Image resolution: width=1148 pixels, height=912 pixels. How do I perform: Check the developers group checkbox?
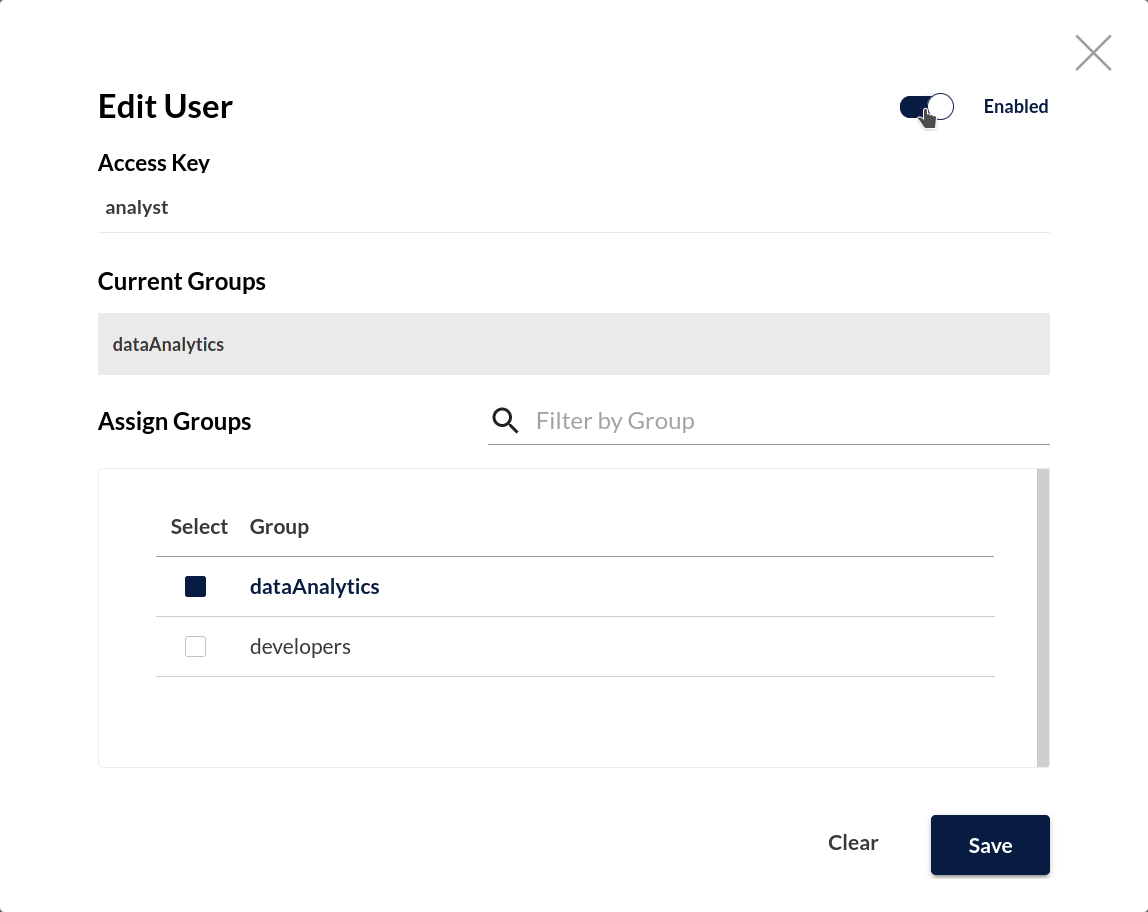195,646
